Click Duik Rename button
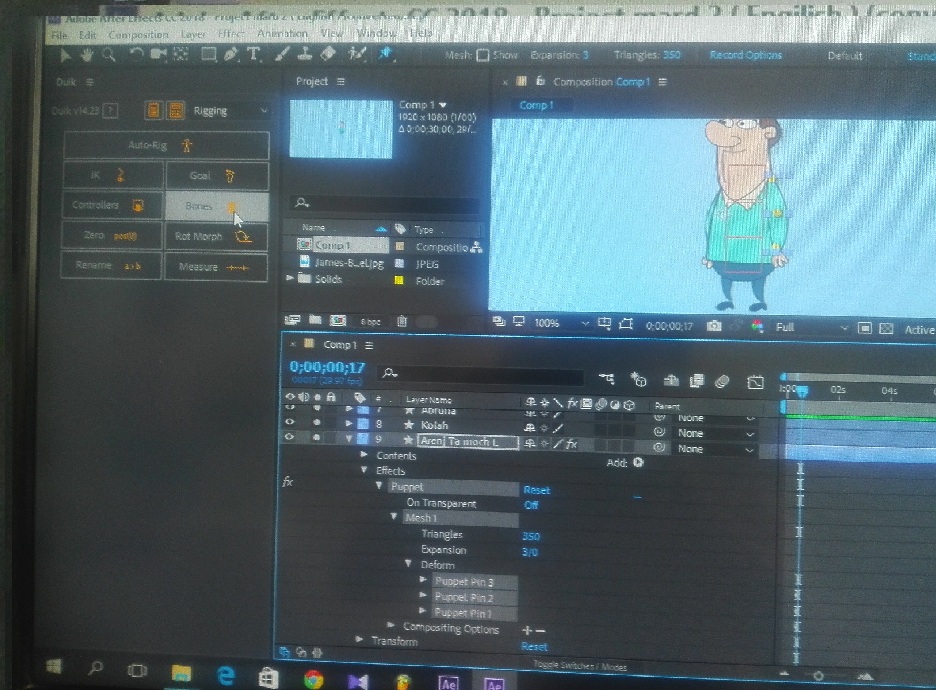 (x=111, y=266)
